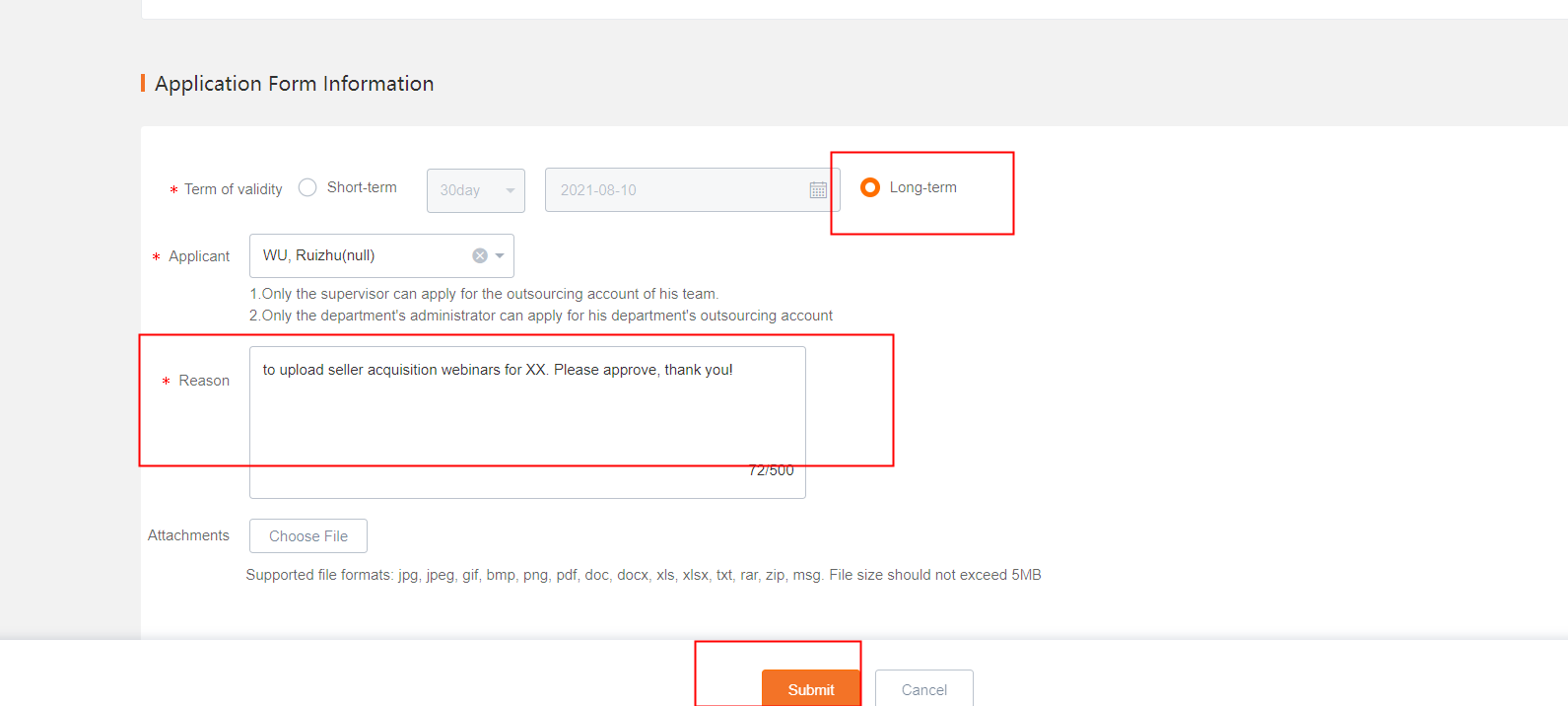Select the Short-term validity radio button
The image size is (1568, 706).
click(x=307, y=187)
